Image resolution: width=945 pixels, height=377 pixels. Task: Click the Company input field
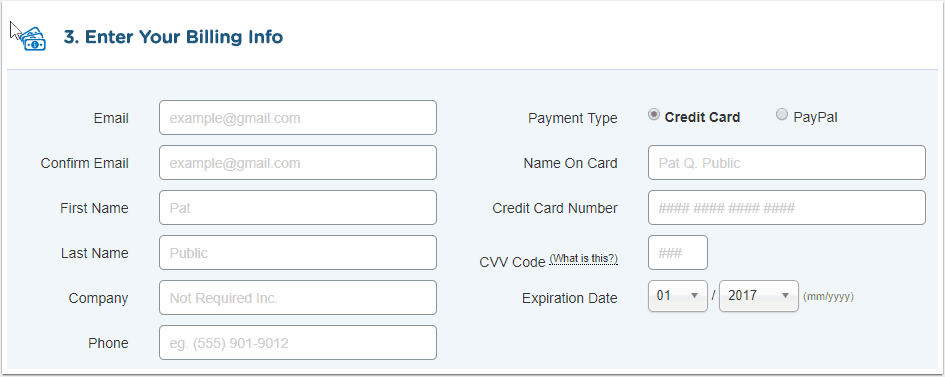click(x=298, y=298)
